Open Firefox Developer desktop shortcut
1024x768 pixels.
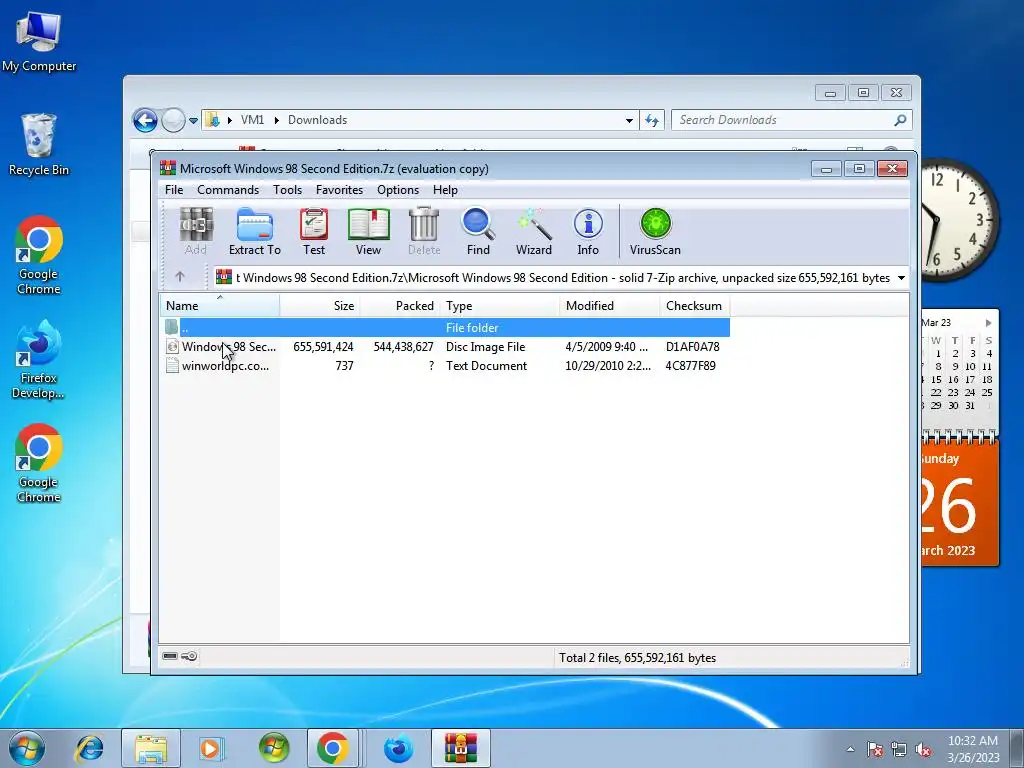[39, 360]
